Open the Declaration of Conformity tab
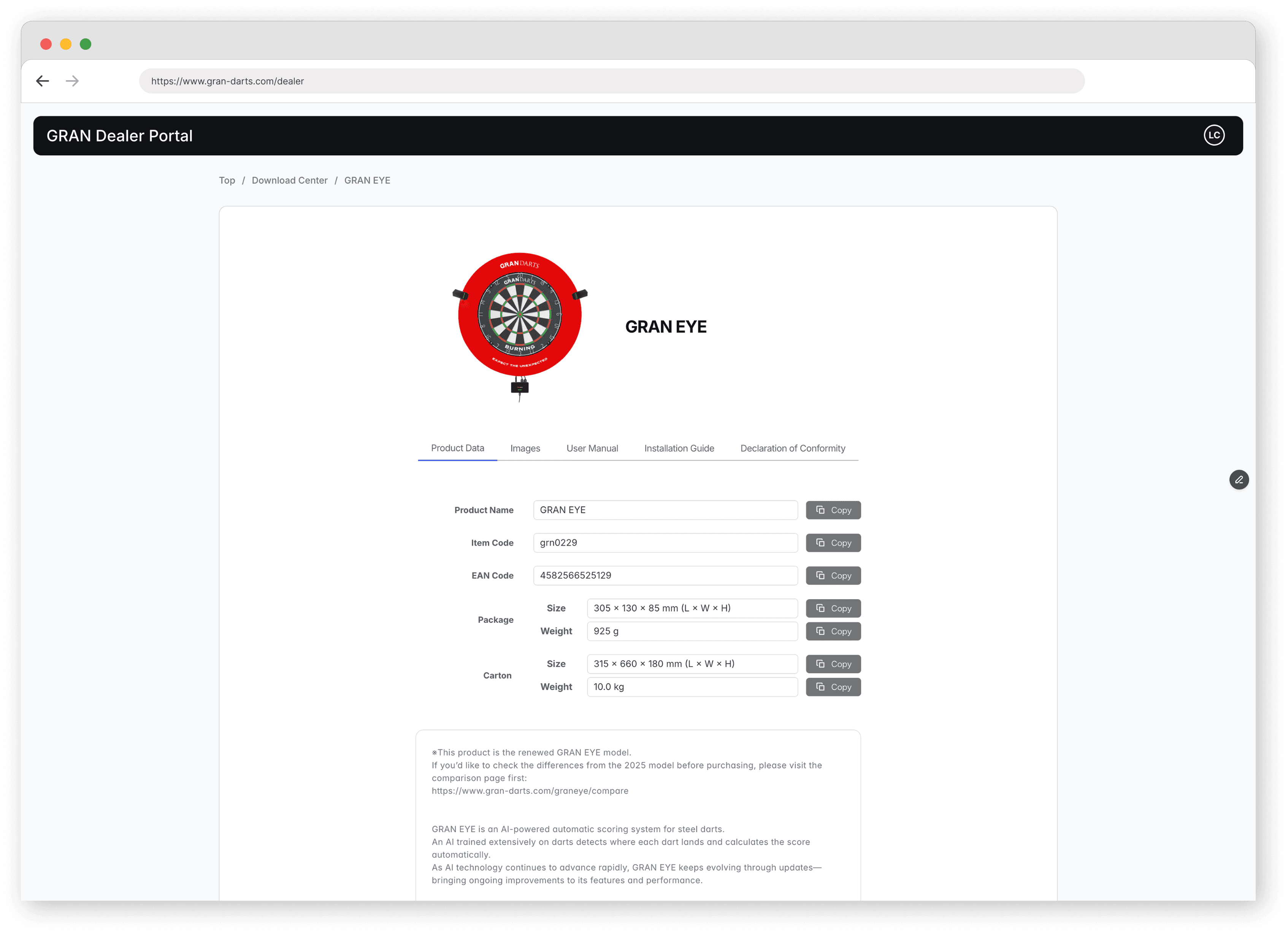1288x933 pixels. coord(792,448)
